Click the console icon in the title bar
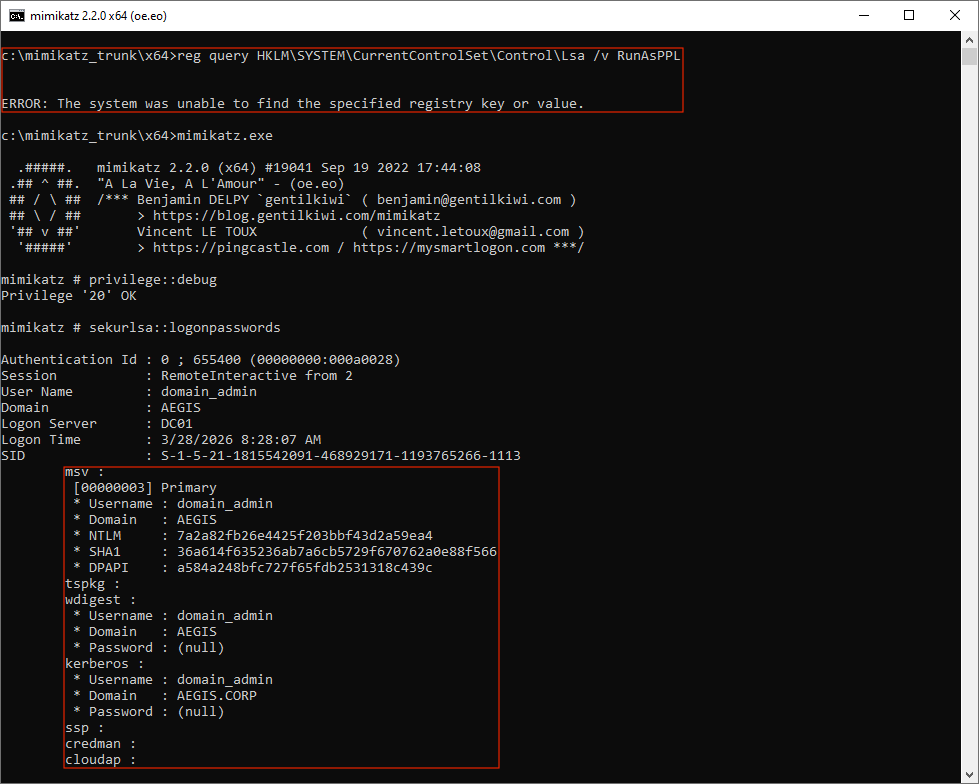The image size is (979, 784). tap(17, 16)
